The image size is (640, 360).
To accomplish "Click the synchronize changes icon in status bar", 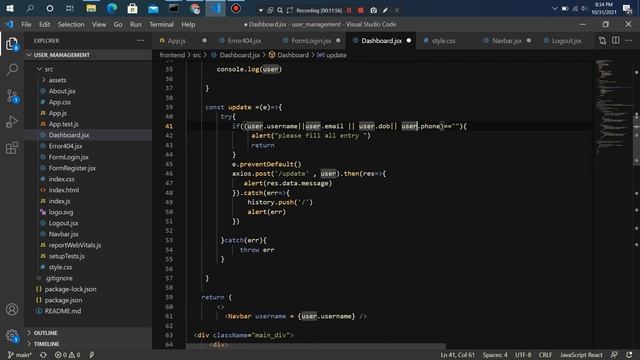I will point(43,355).
